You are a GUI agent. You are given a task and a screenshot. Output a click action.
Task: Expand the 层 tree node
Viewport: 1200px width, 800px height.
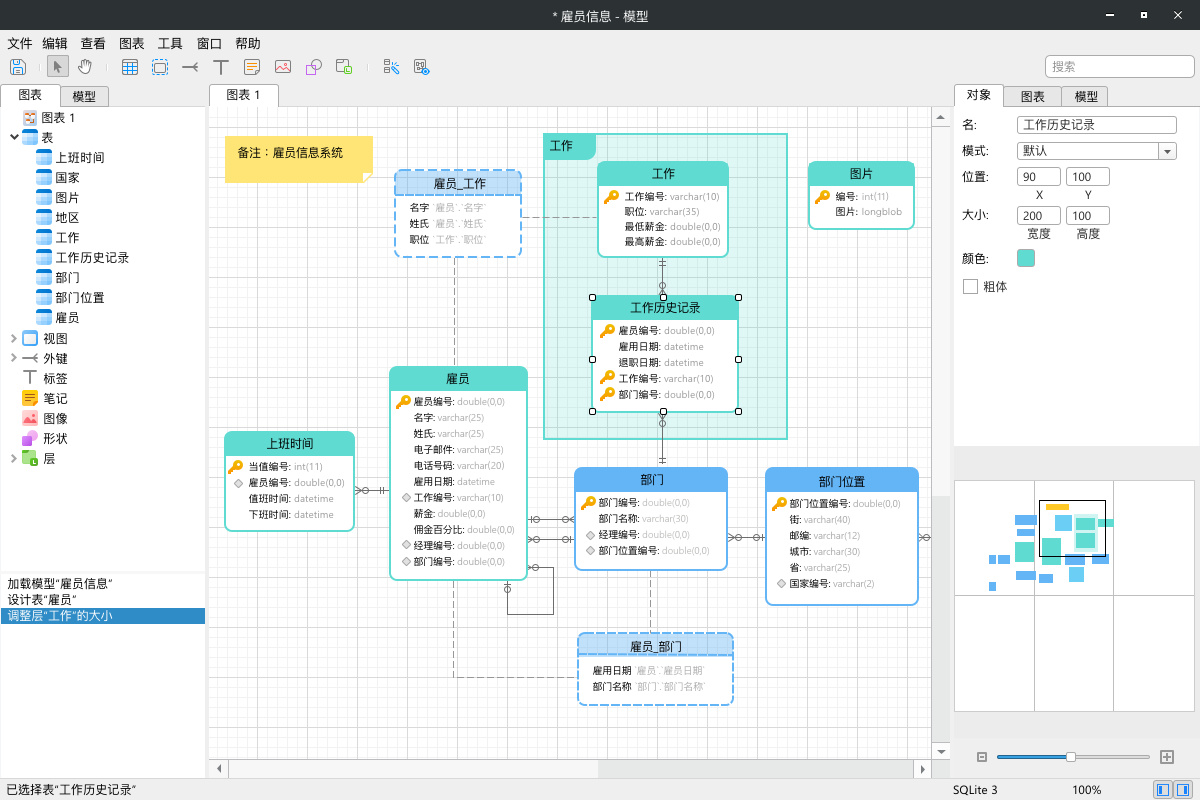click(x=14, y=458)
